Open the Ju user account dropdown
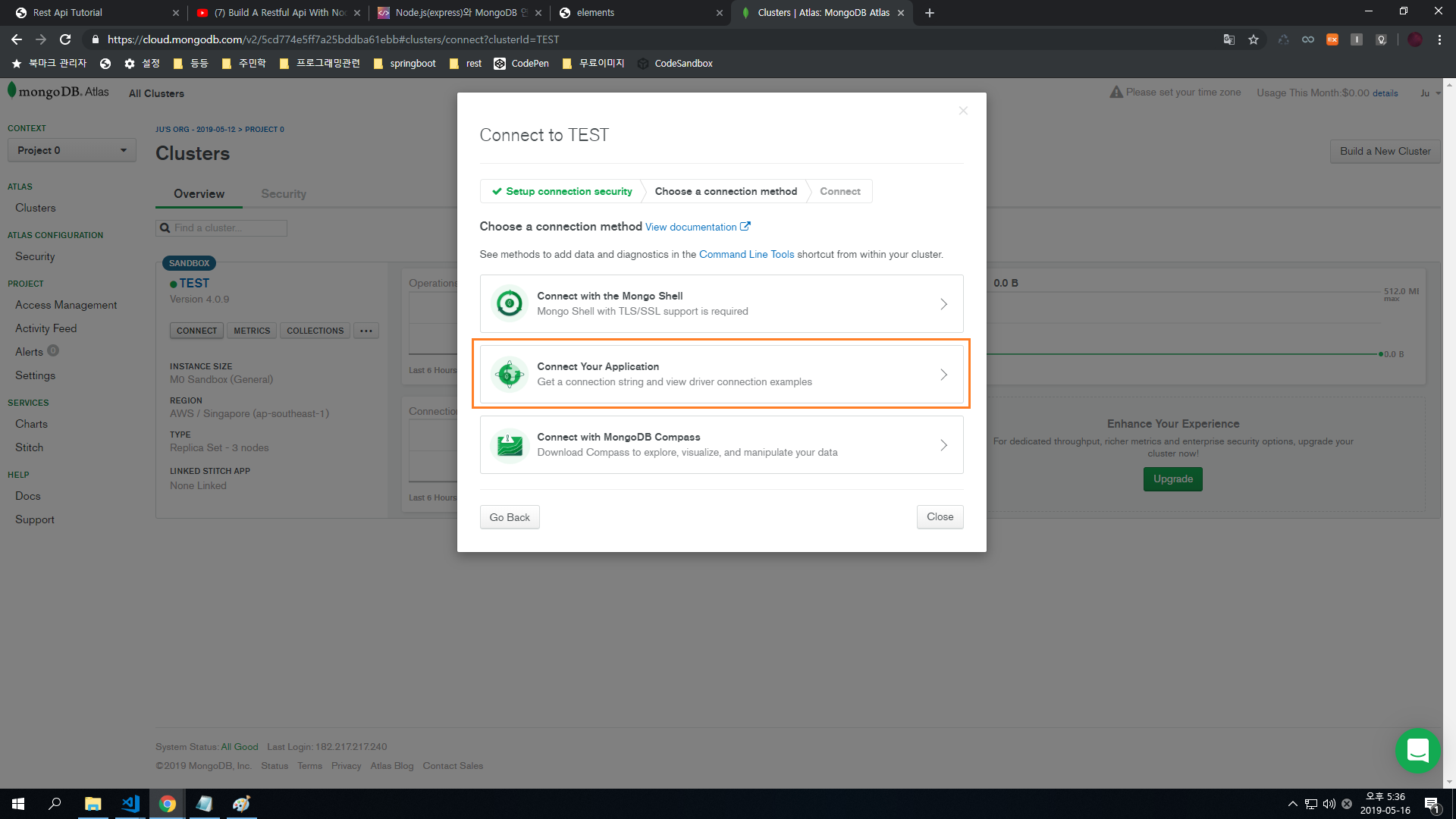The width and height of the screenshot is (1456, 819). pyautogui.click(x=1430, y=93)
